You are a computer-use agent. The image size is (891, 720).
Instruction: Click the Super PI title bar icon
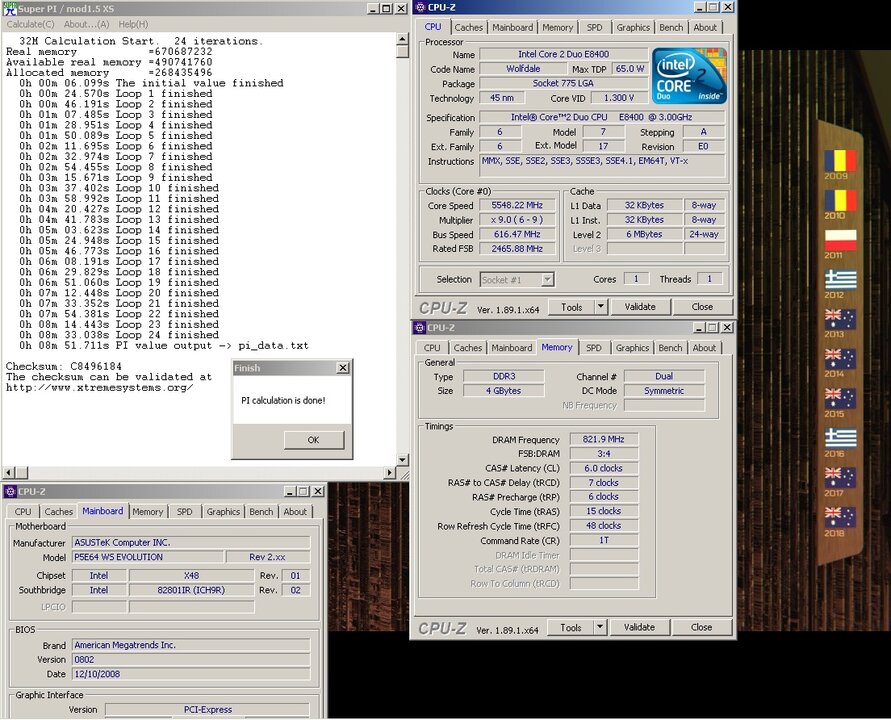[x=10, y=9]
